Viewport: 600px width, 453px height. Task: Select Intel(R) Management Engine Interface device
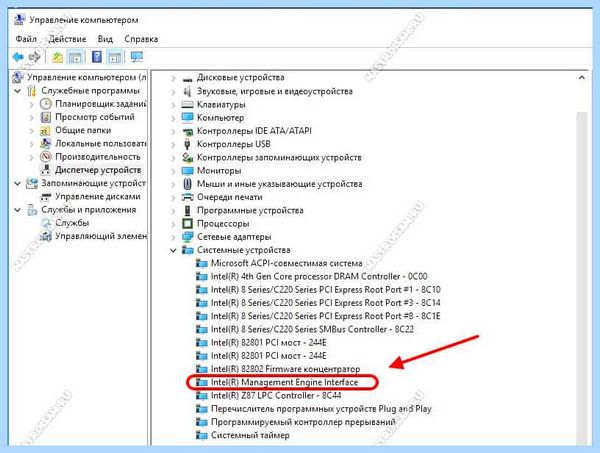coord(284,382)
